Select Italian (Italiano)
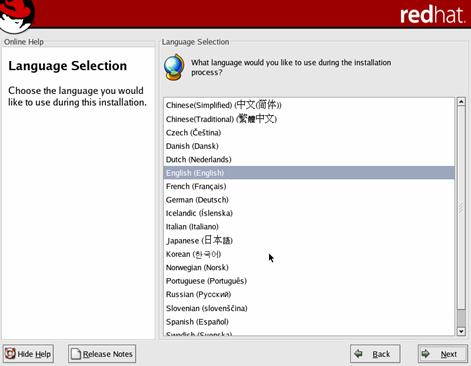This screenshot has width=471, height=366. tap(309, 227)
